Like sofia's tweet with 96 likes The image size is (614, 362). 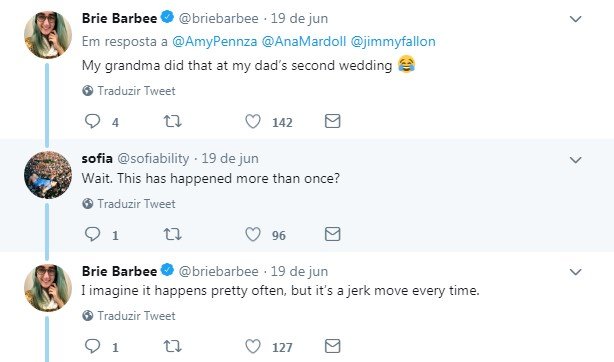(x=253, y=234)
